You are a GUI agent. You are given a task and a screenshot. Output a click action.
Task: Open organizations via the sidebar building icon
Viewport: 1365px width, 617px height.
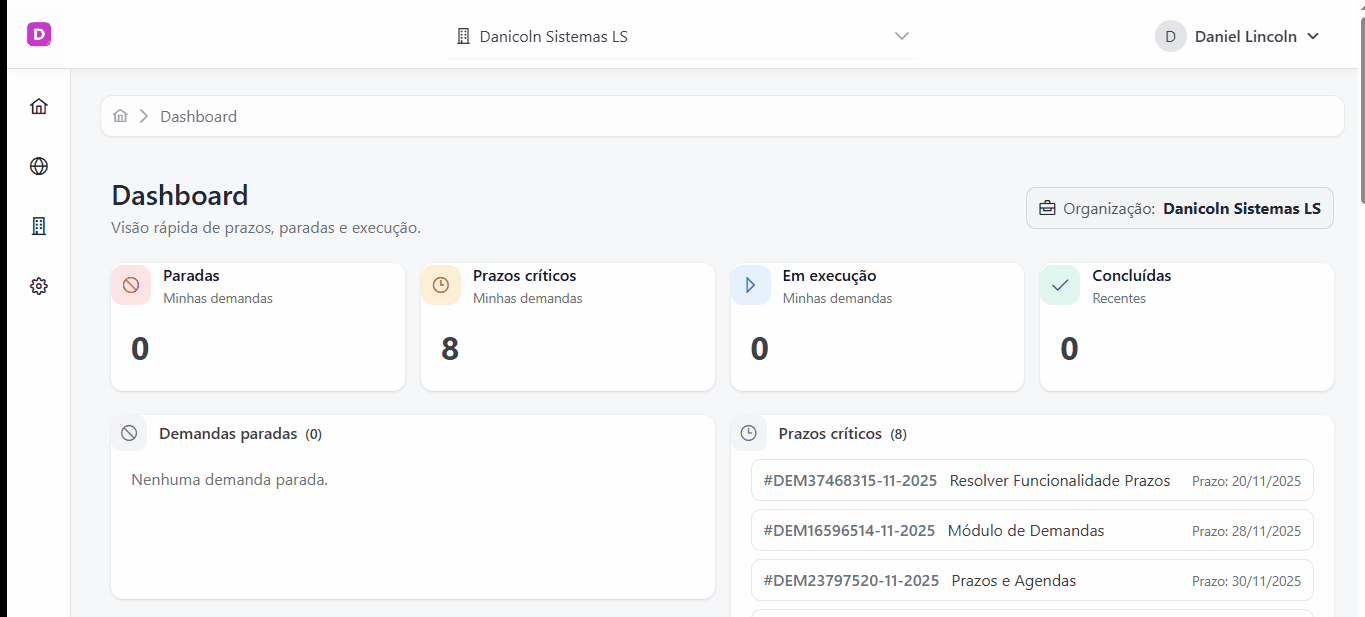coord(38,225)
